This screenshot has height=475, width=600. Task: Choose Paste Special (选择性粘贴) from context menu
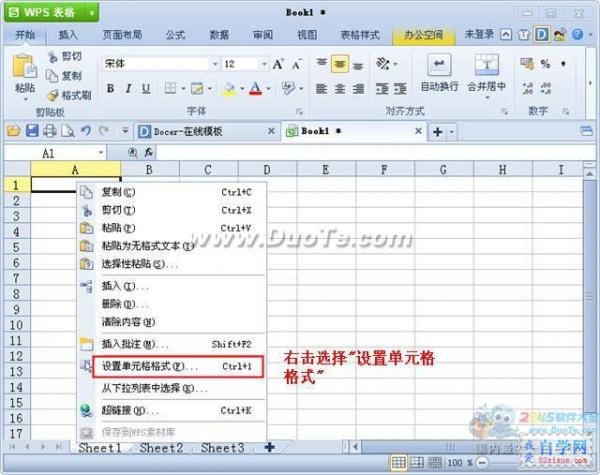(171, 264)
